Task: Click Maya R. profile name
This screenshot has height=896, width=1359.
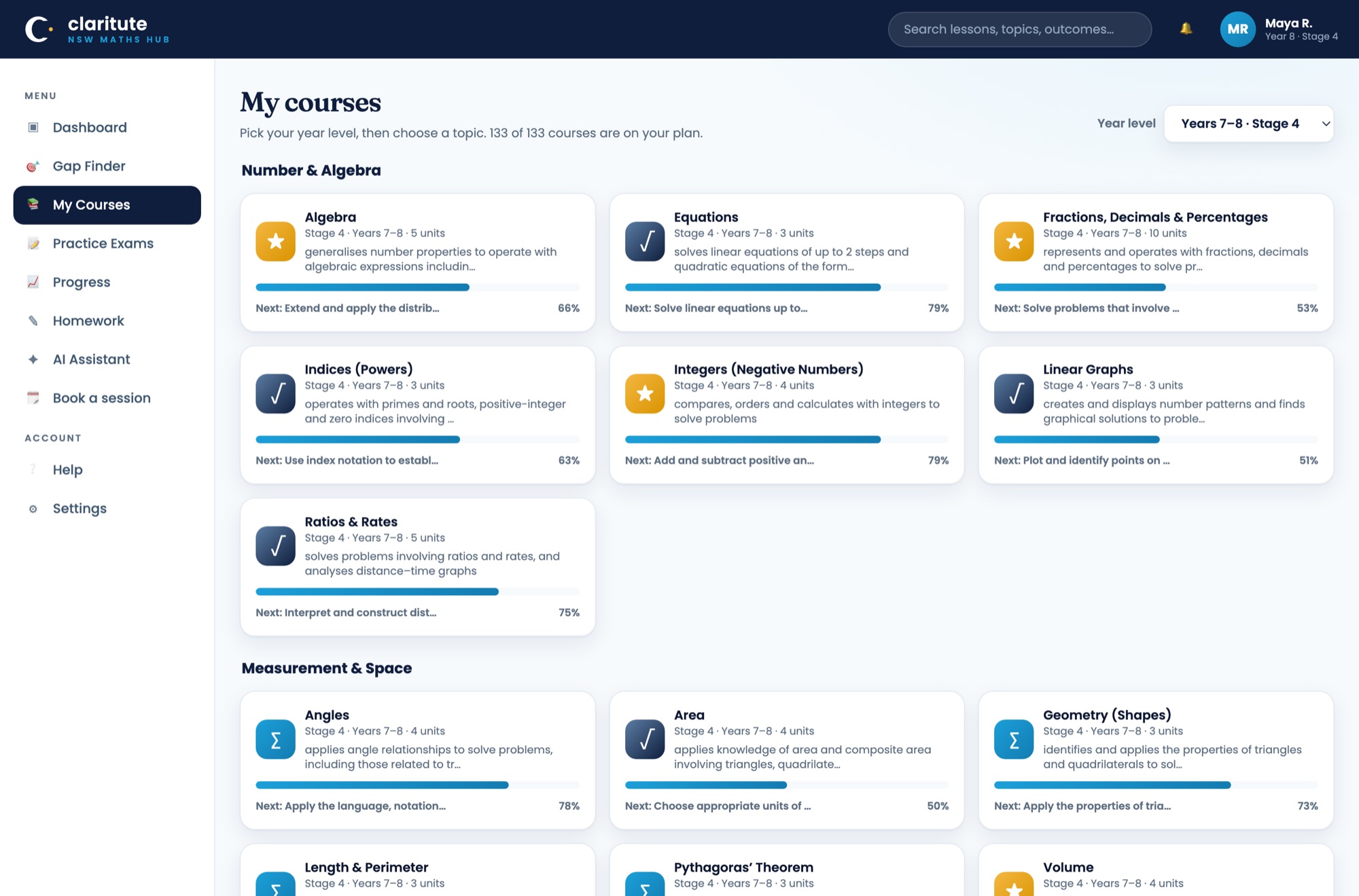Action: point(1288,23)
